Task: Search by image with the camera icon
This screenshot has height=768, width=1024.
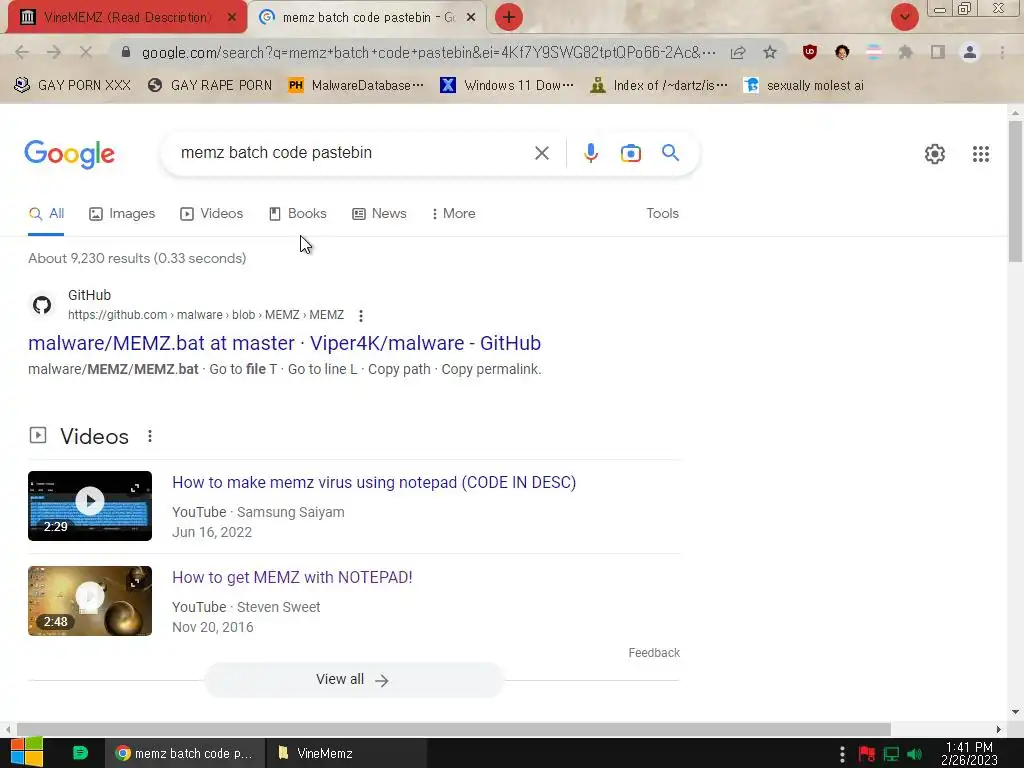Action: (x=630, y=153)
